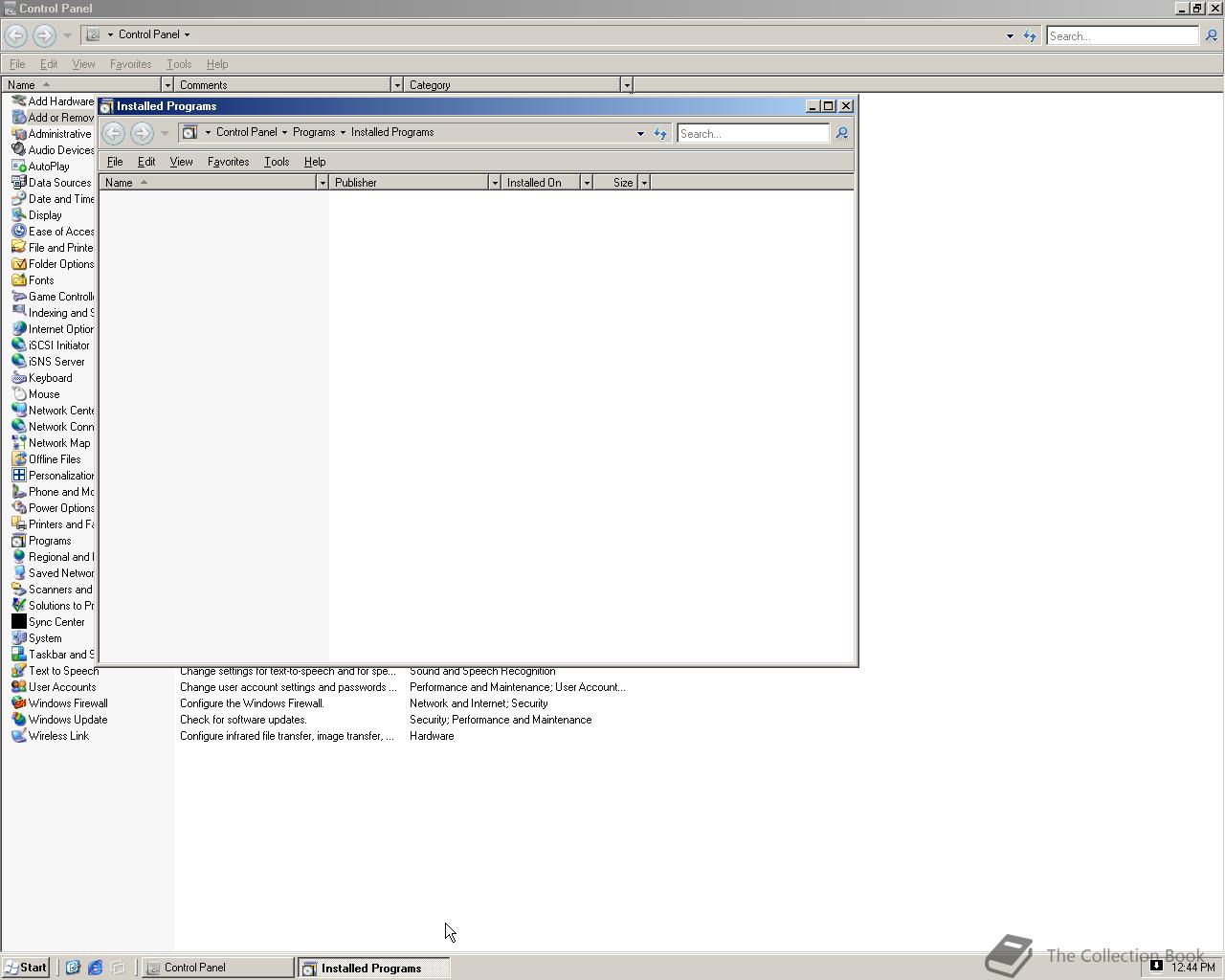This screenshot has width=1225, height=980.
Task: Click the Forward arrow in Installed Programs window
Action: click(x=142, y=133)
